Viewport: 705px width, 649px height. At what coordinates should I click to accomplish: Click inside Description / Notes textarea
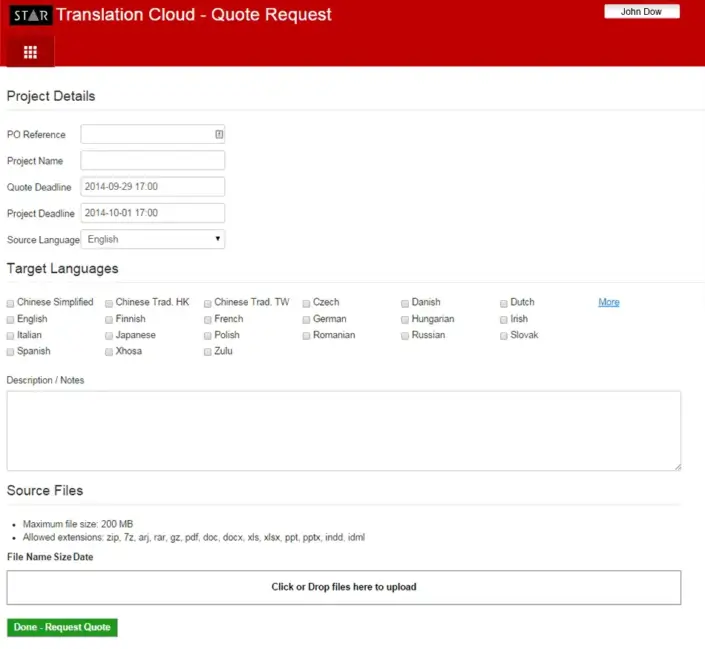pos(343,430)
